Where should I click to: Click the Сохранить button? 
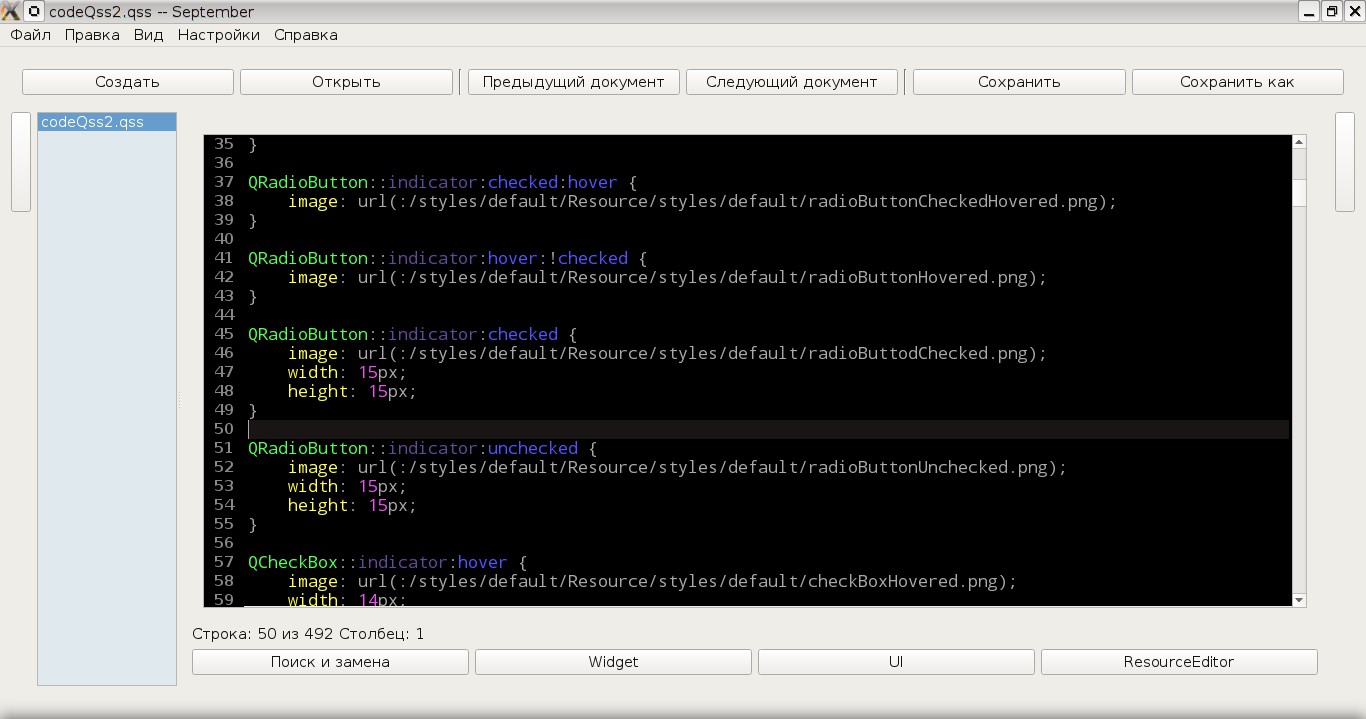[1019, 82]
